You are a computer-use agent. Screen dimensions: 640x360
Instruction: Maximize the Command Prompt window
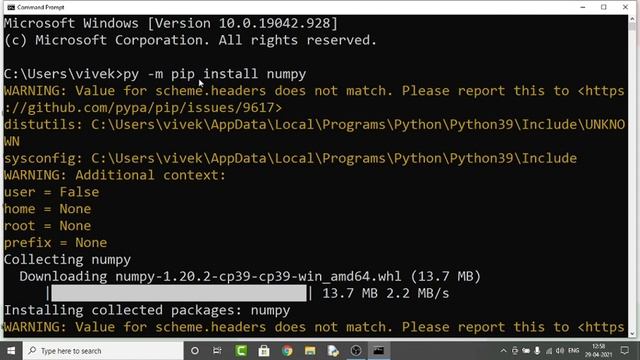(x=604, y=7)
